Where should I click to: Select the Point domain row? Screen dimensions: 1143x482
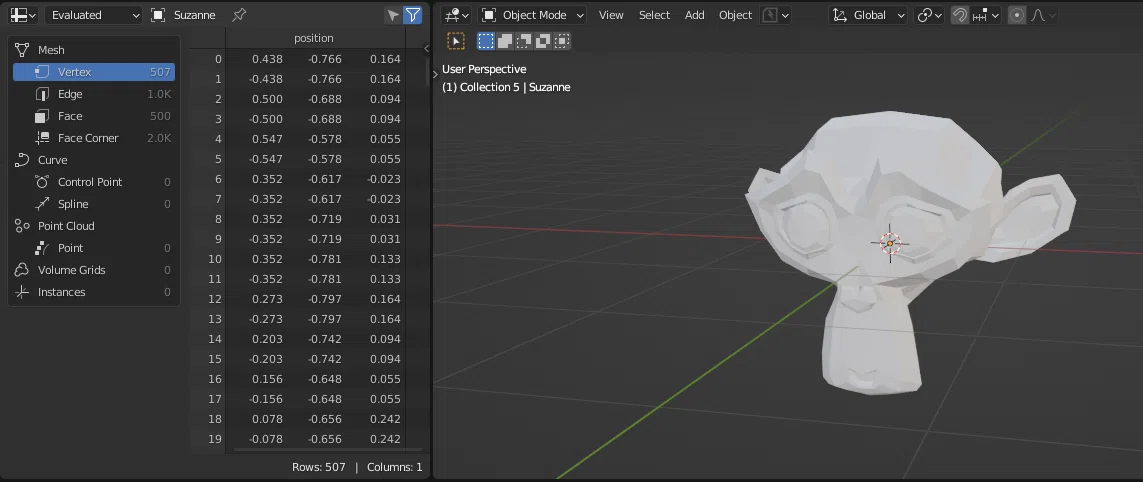coord(94,248)
